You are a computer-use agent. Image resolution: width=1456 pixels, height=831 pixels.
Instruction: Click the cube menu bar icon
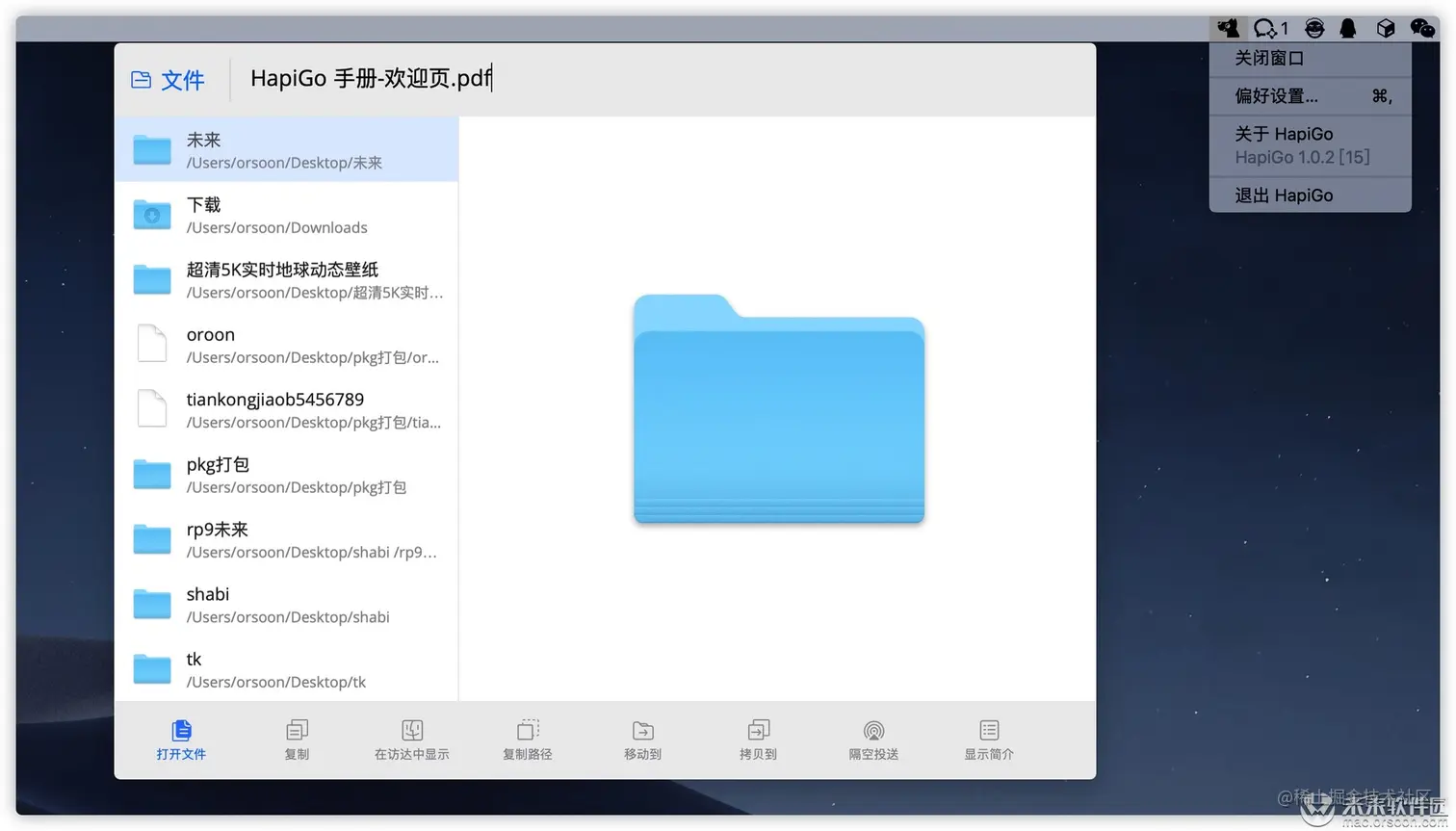(x=1386, y=28)
